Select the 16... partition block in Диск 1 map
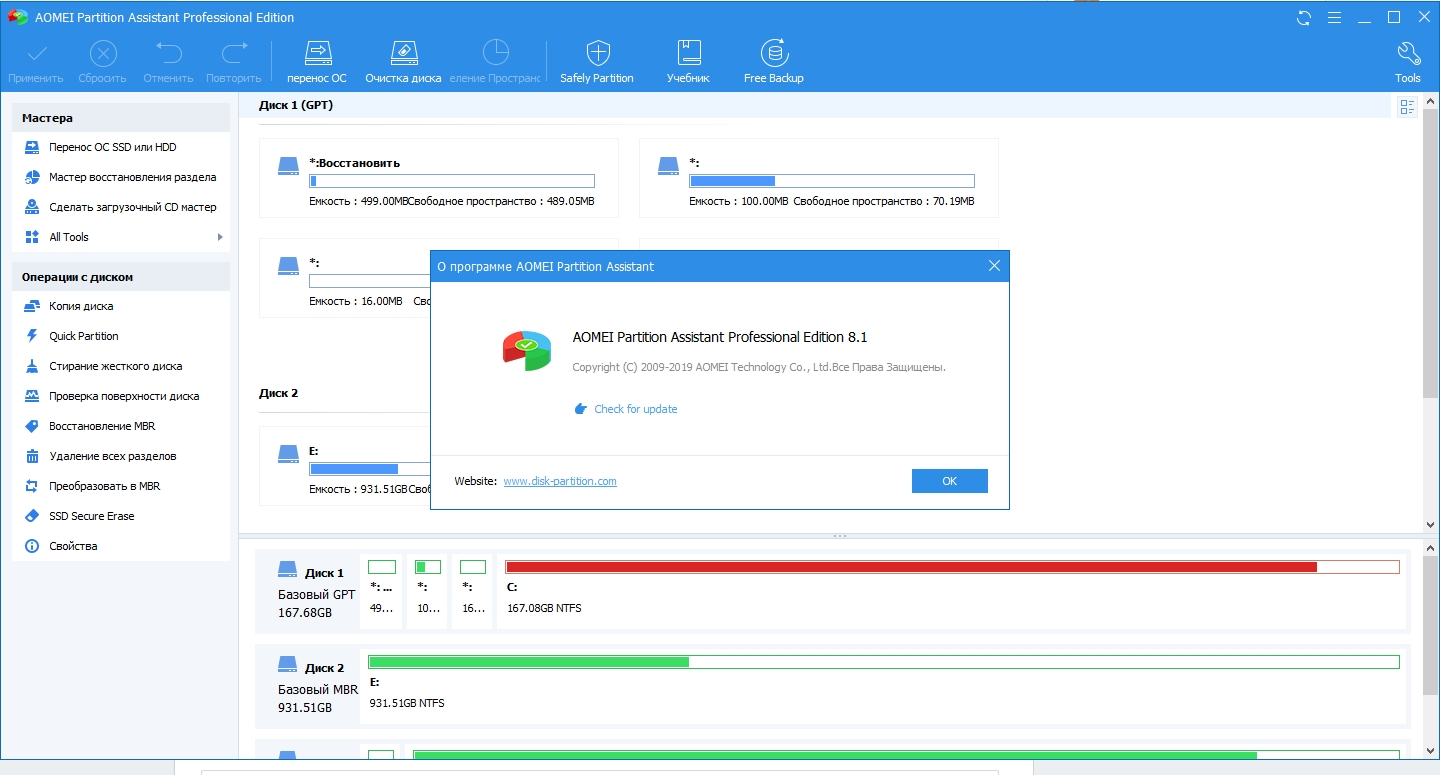 [x=472, y=591]
